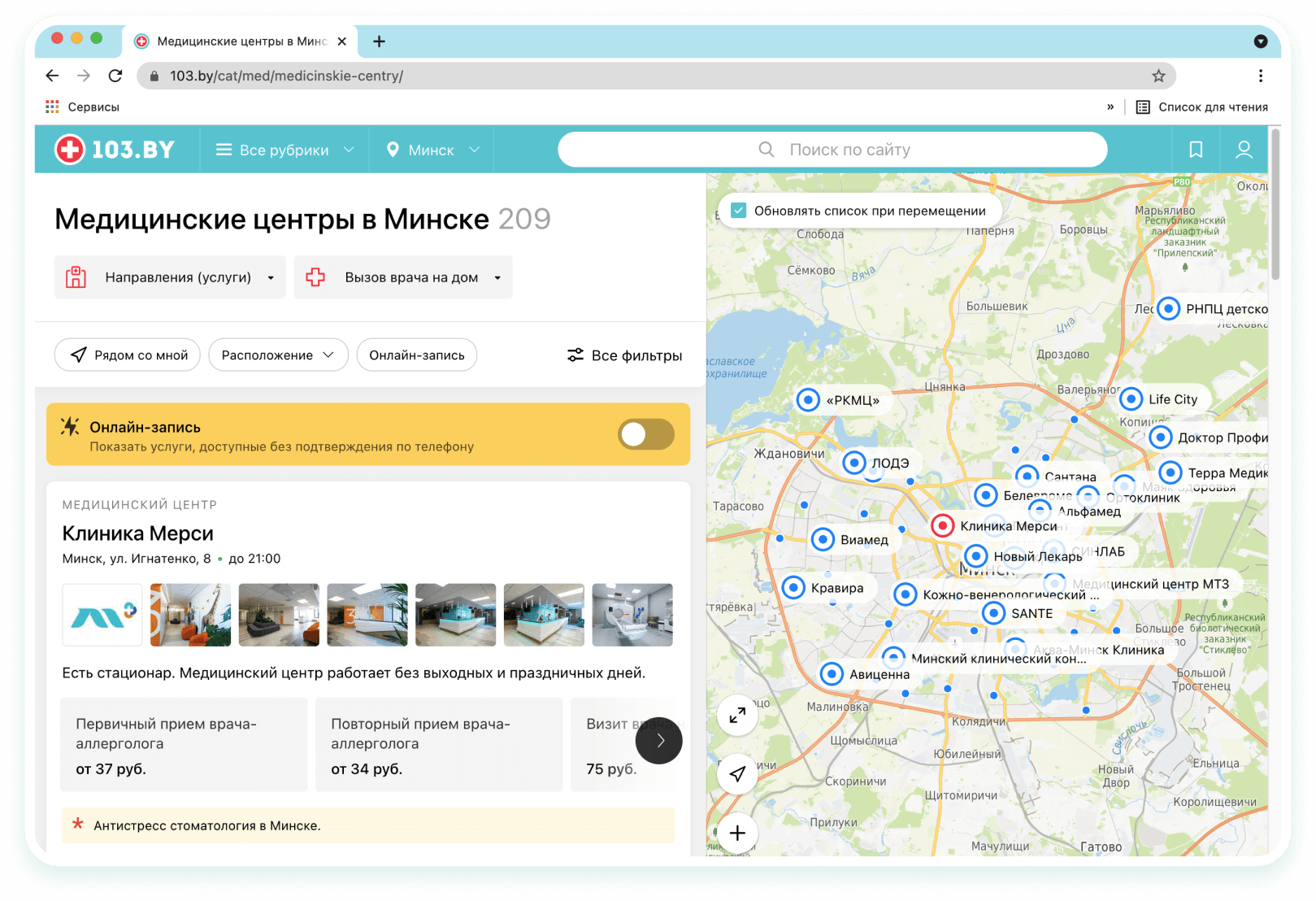The width and height of the screenshot is (1316, 901).
Task: Open the user profile icon
Action: tap(1244, 150)
